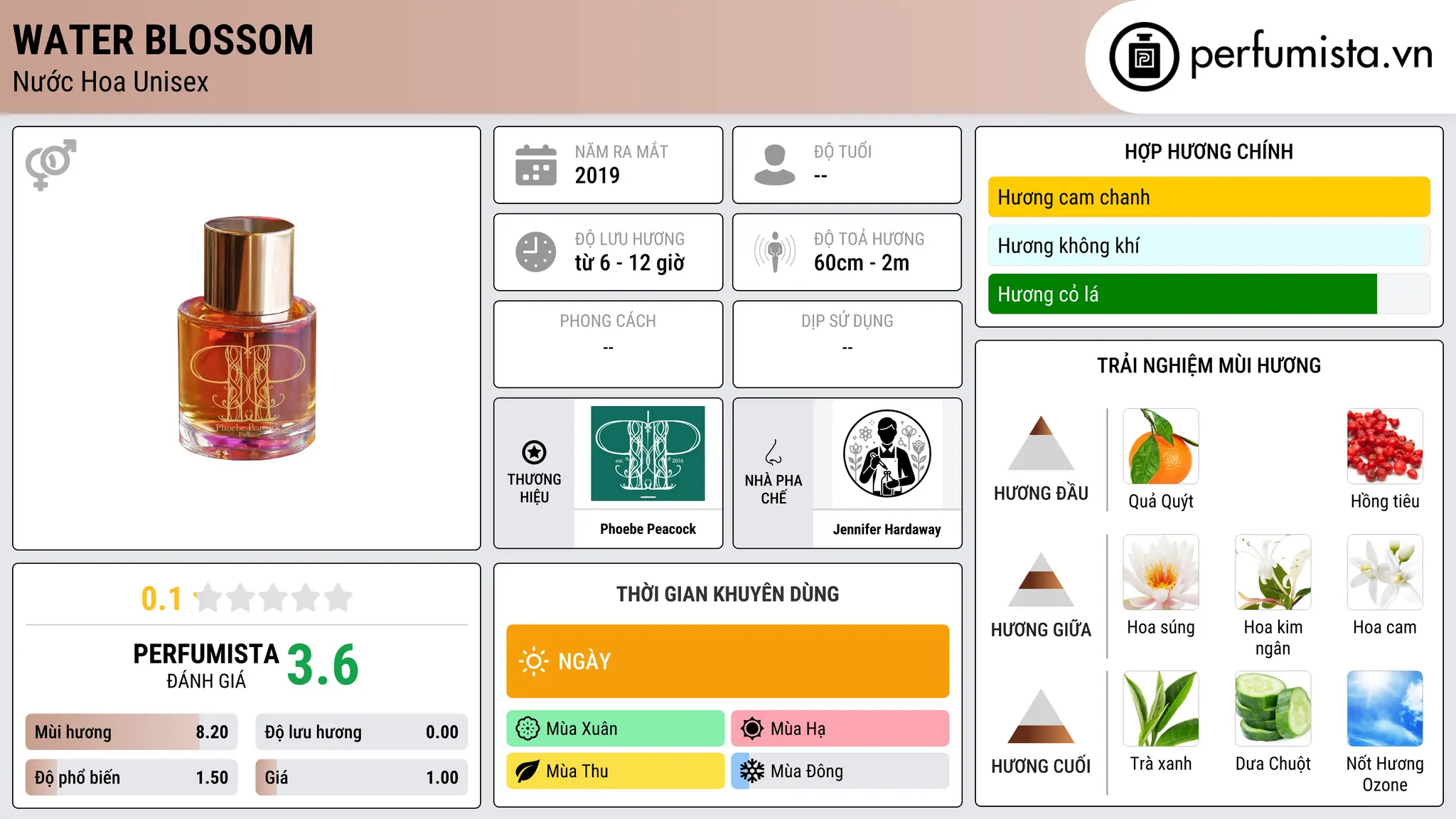Click the orange user rating 0.1
1456x819 pixels.
click(x=161, y=599)
